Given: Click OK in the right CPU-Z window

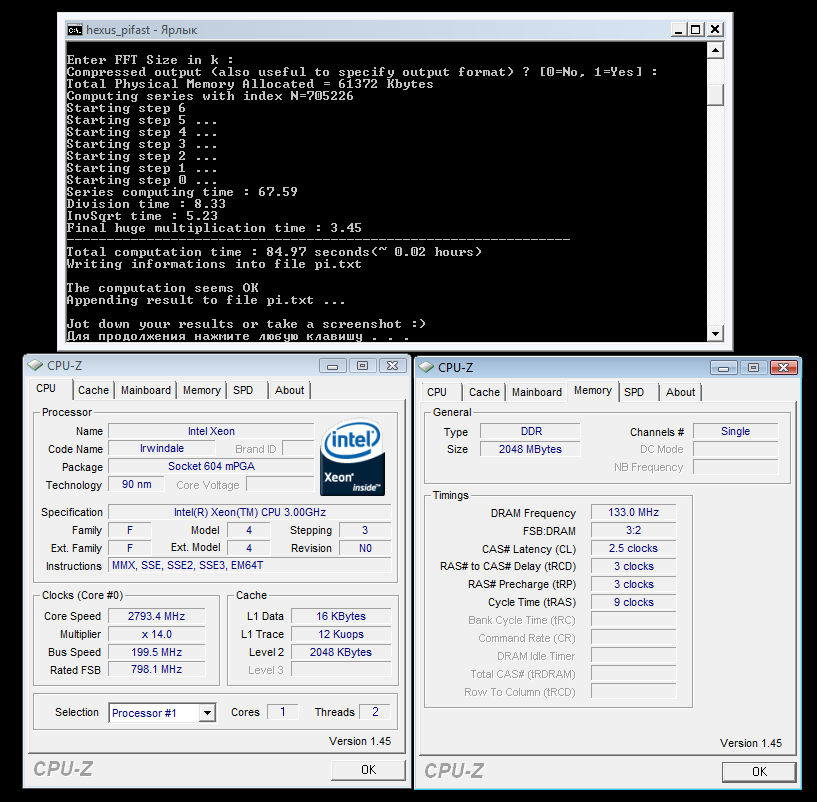Looking at the screenshot, I should click(759, 772).
